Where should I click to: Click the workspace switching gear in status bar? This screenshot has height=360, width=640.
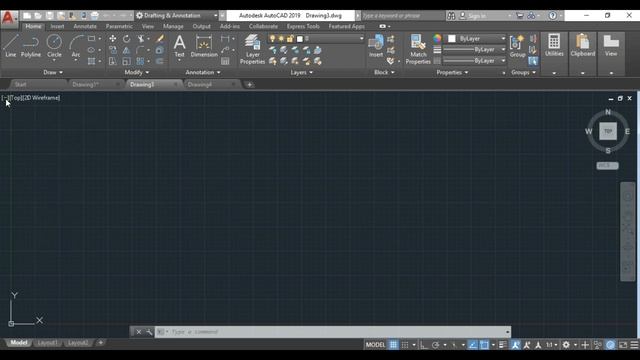pyautogui.click(x=566, y=345)
